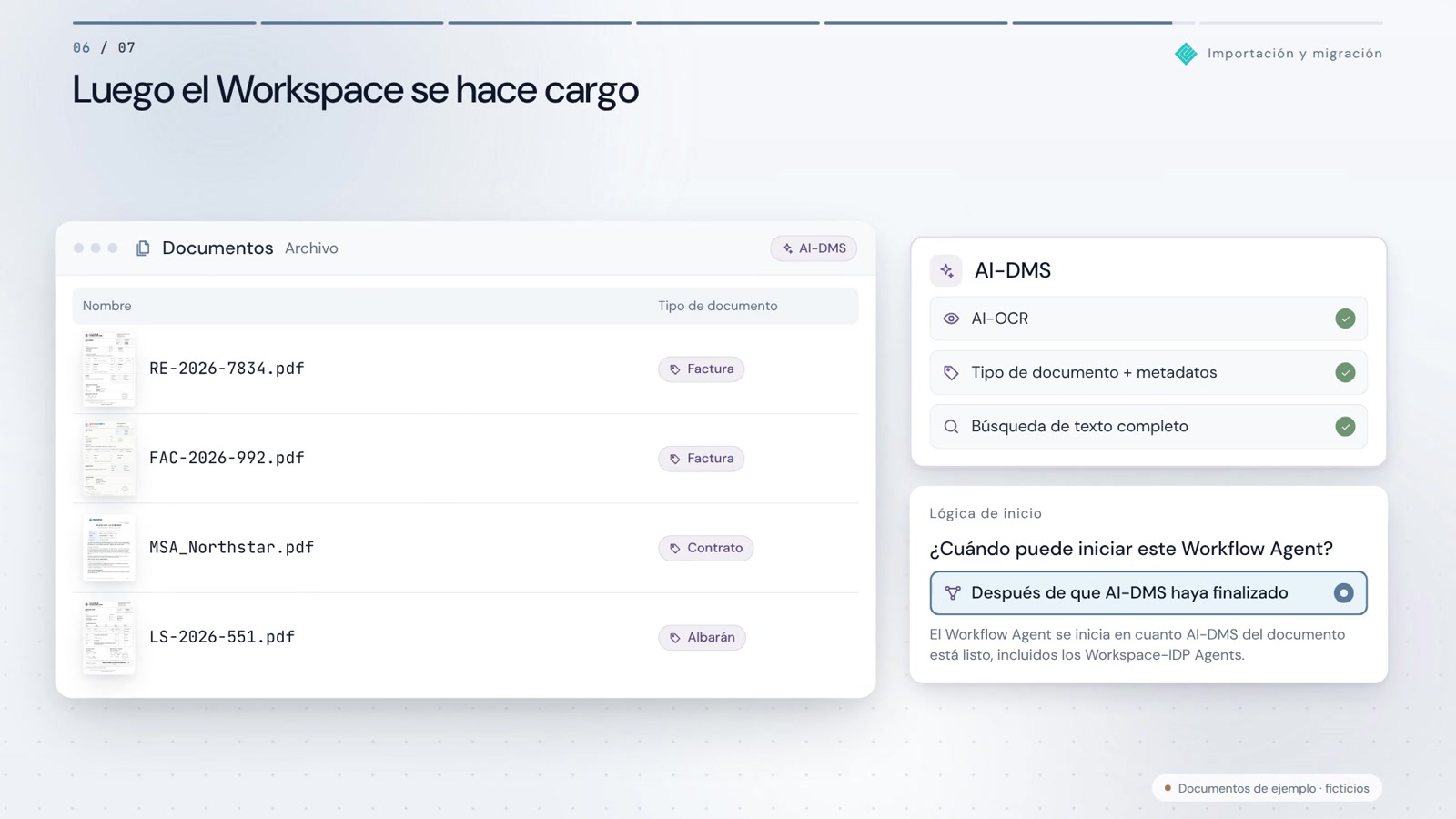Click the Documentos page icon
This screenshot has height=819, width=1456.
(143, 248)
